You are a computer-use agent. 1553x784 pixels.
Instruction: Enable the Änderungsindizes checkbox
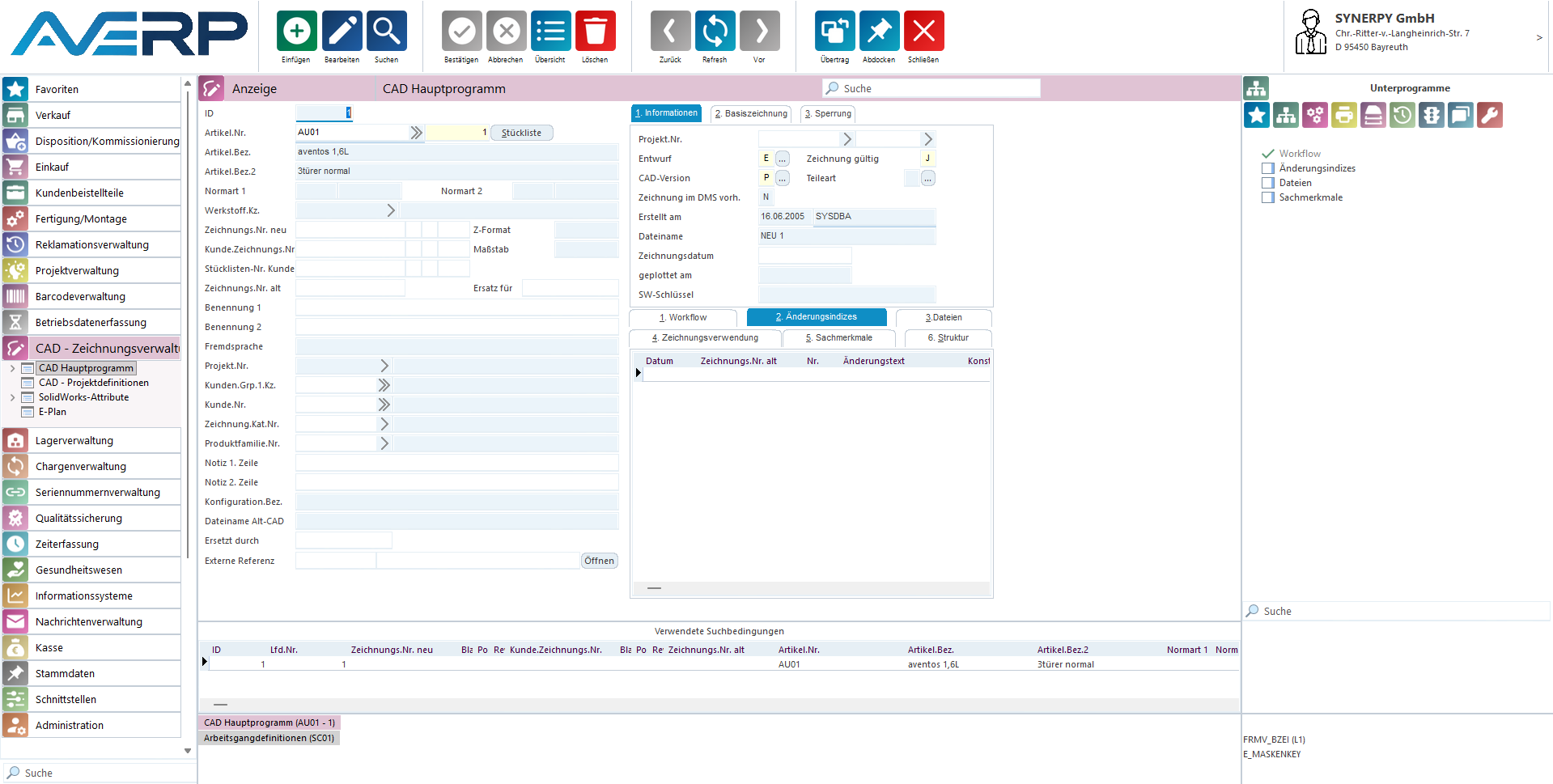[1268, 168]
